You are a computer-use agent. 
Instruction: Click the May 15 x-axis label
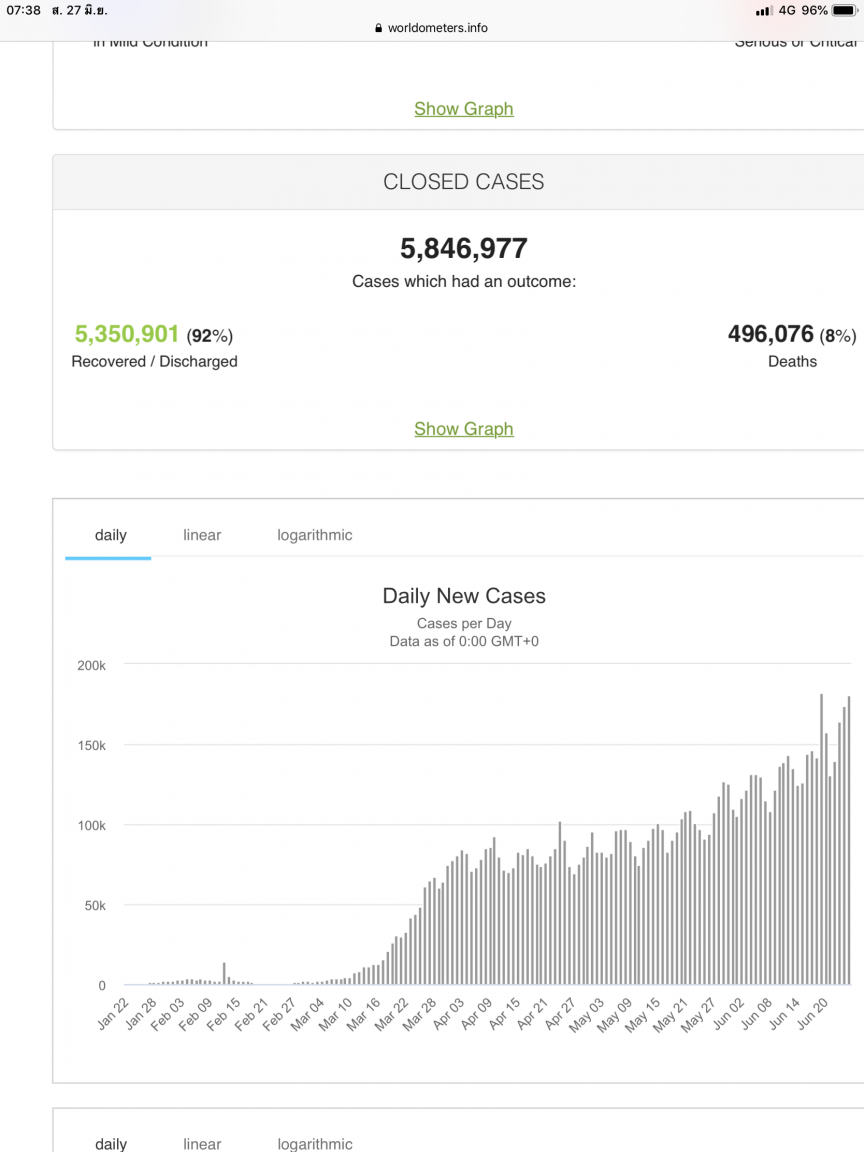coord(642,1015)
